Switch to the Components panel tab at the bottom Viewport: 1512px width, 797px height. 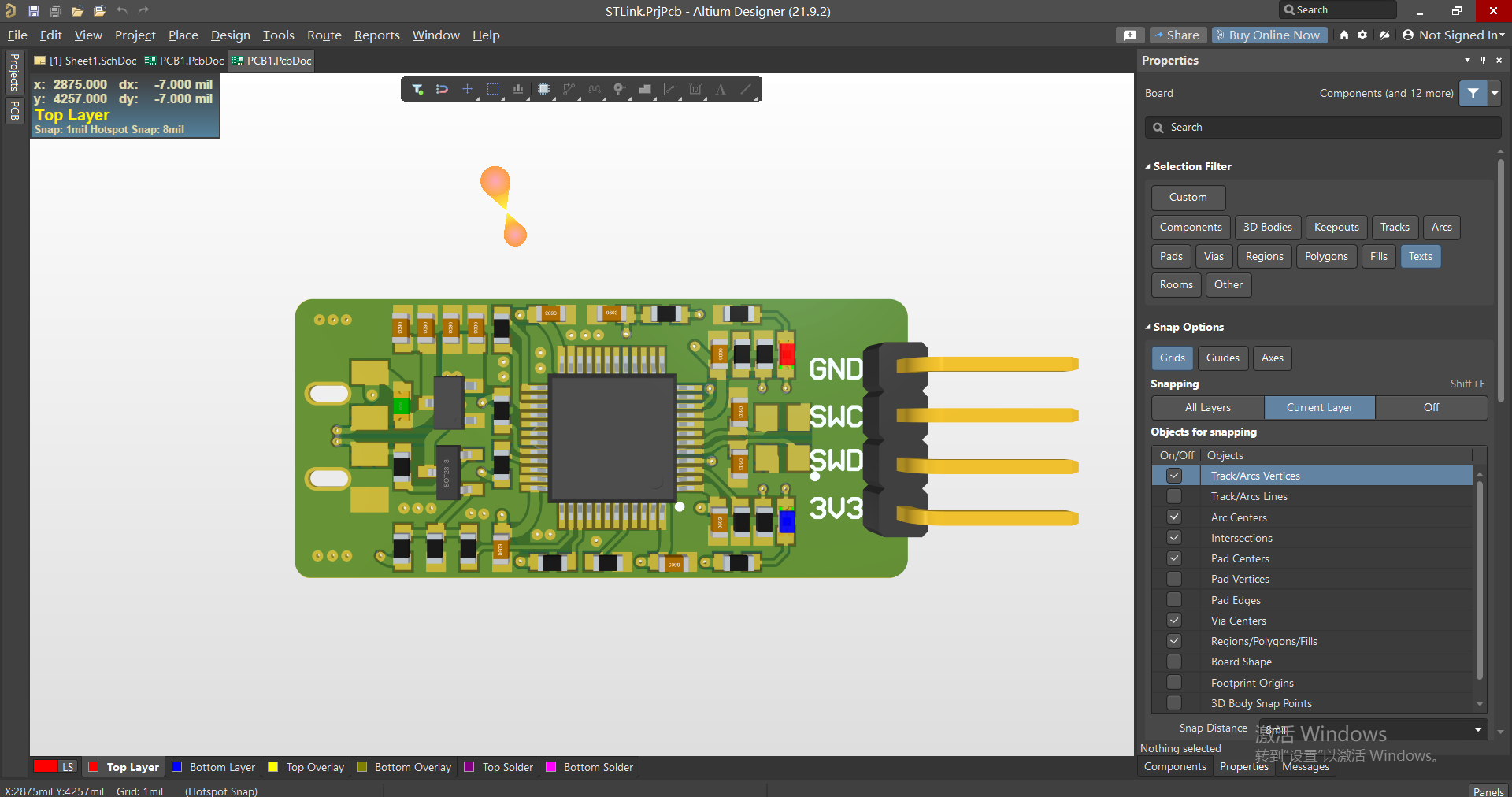pos(1175,767)
